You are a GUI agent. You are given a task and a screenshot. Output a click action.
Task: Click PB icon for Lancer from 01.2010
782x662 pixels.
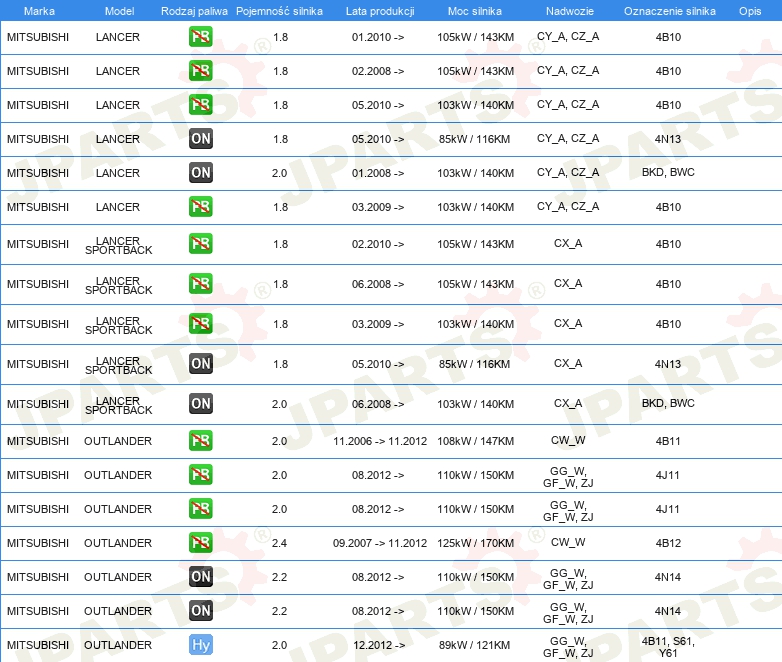pyautogui.click(x=201, y=38)
